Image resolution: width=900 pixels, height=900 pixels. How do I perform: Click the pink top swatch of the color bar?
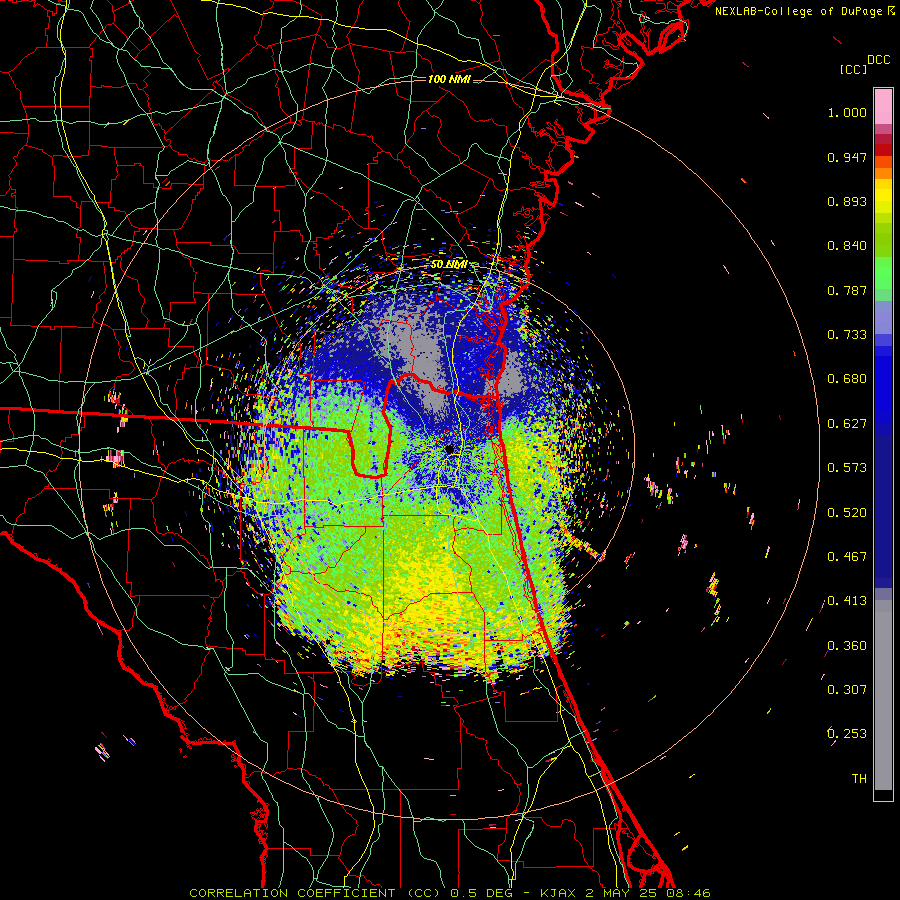click(x=883, y=107)
